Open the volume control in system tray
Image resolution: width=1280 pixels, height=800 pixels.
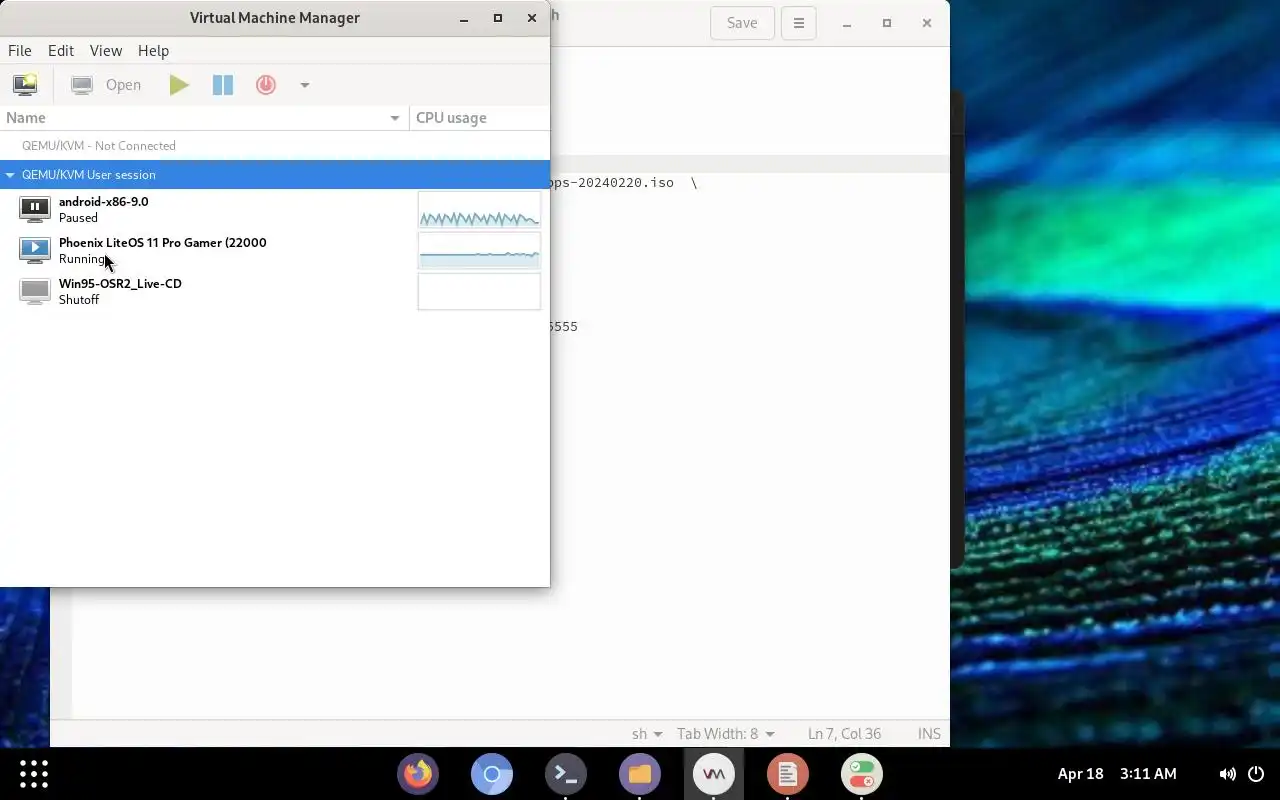click(x=1227, y=774)
